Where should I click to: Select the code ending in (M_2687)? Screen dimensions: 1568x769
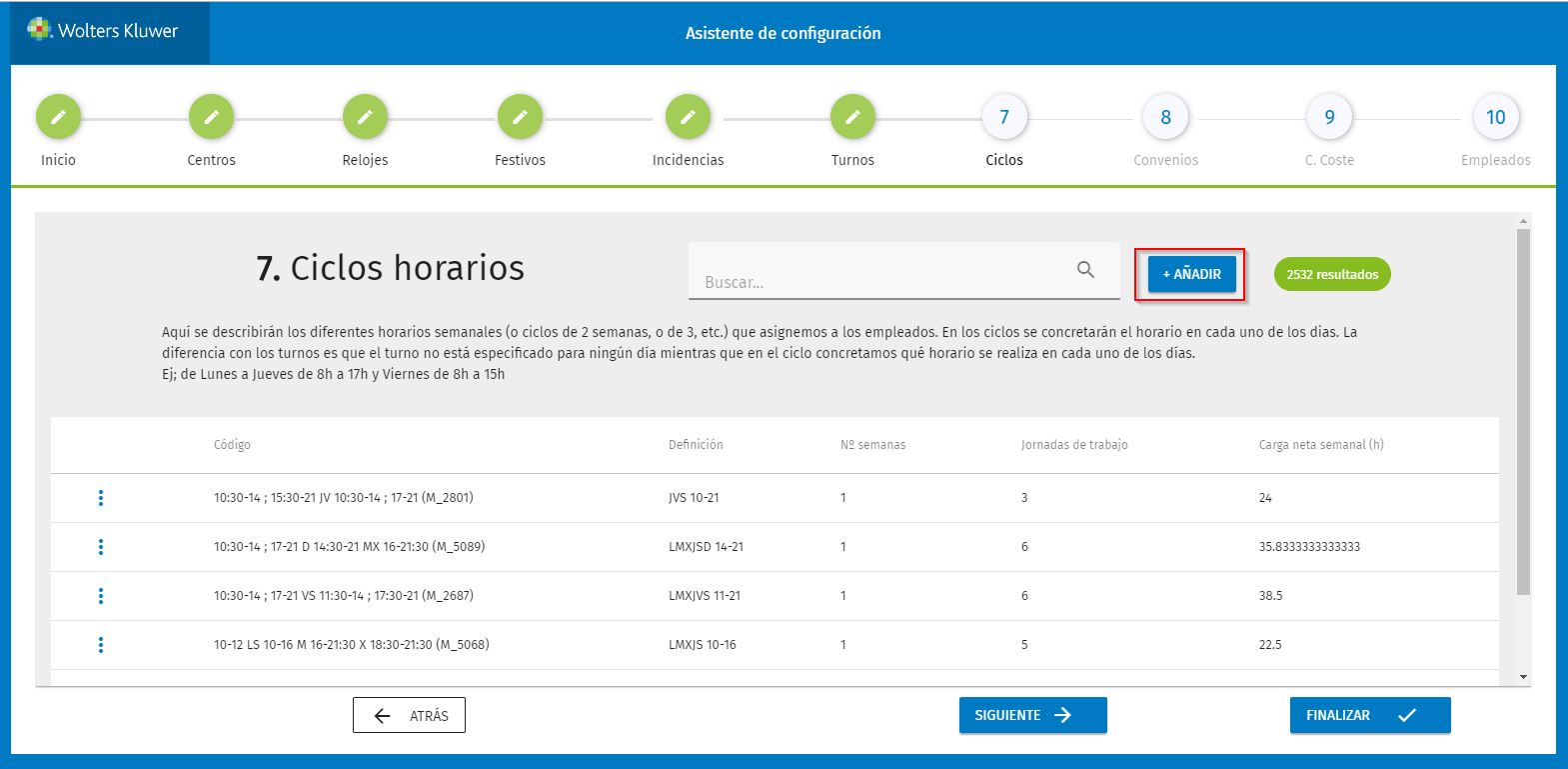click(x=343, y=596)
